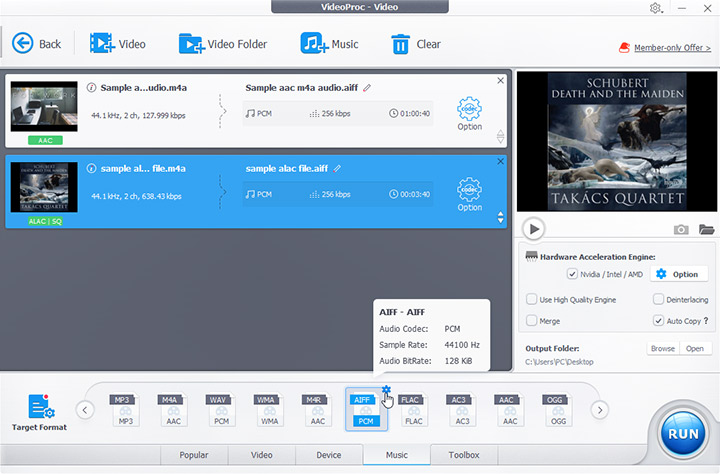Add a Video Folder
This screenshot has width=720, height=474.
223,44
